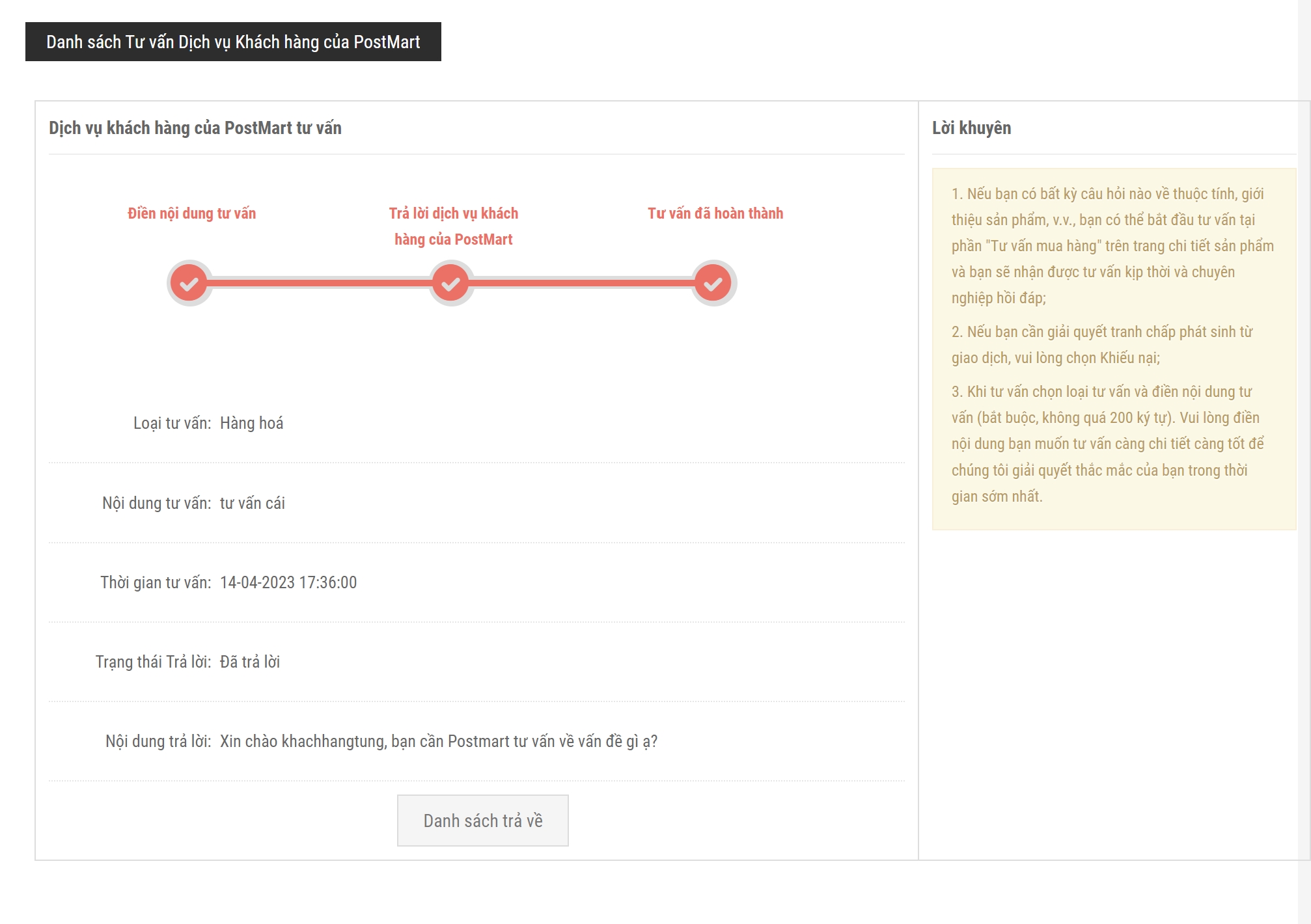Click the consultation type value 'Hàng hoá'
Screen dimensions: 1311x924
(251, 423)
